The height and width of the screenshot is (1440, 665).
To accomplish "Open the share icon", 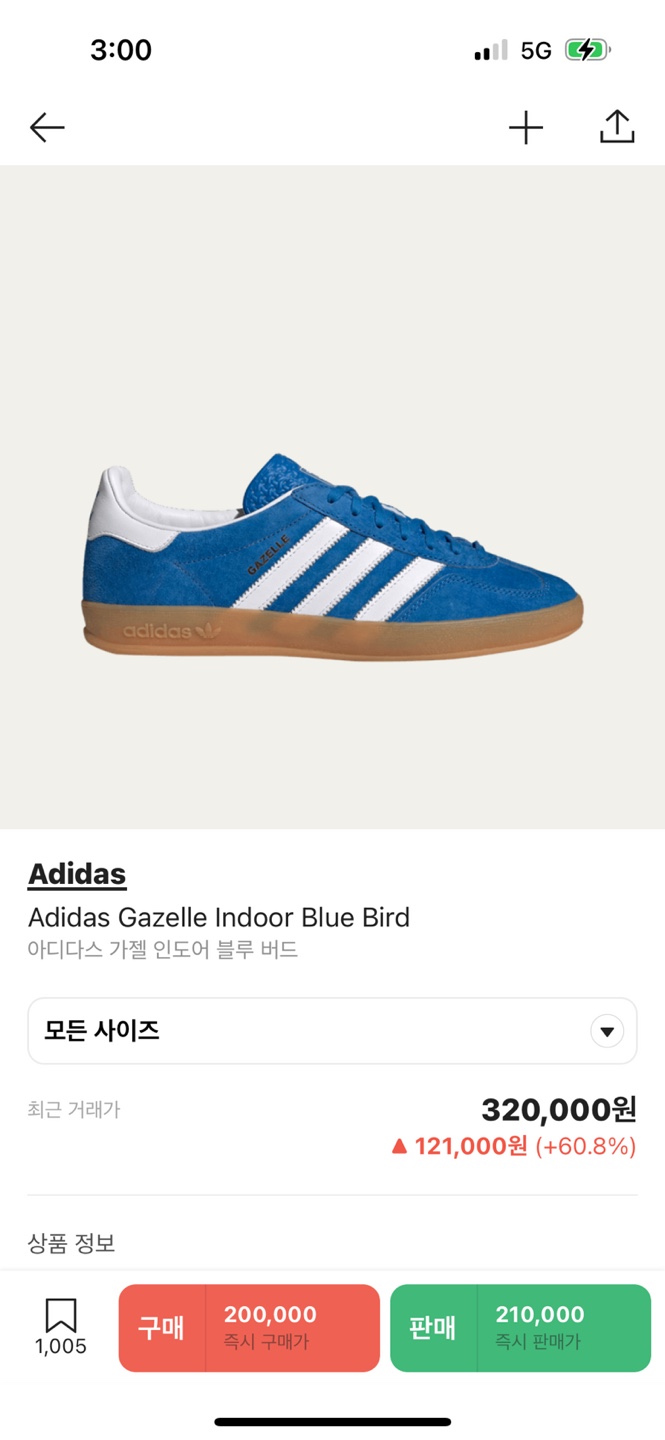I will click(617, 127).
